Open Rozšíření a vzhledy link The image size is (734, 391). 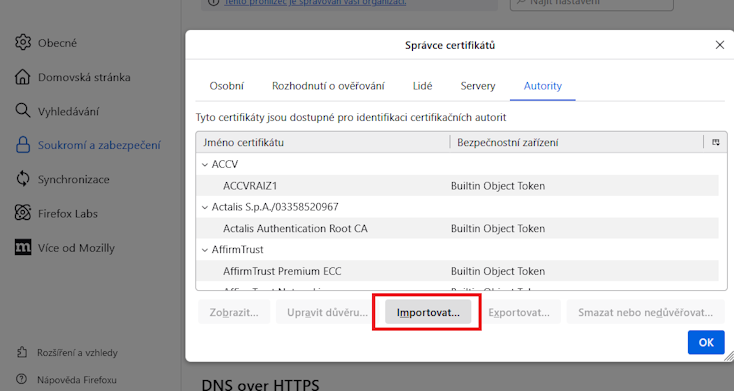pyautogui.click(x=77, y=353)
